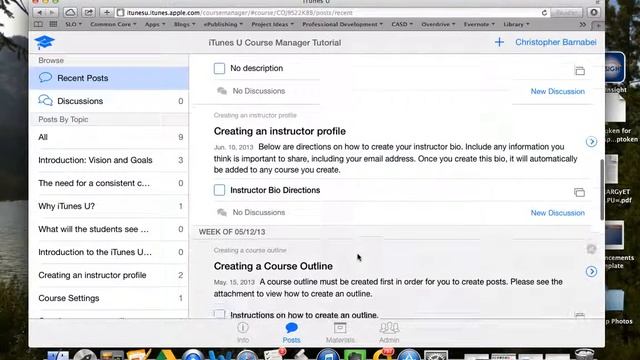Image resolution: width=640 pixels, height=360 pixels.
Task: Select the Course Settings topic
Action: (x=109, y=298)
